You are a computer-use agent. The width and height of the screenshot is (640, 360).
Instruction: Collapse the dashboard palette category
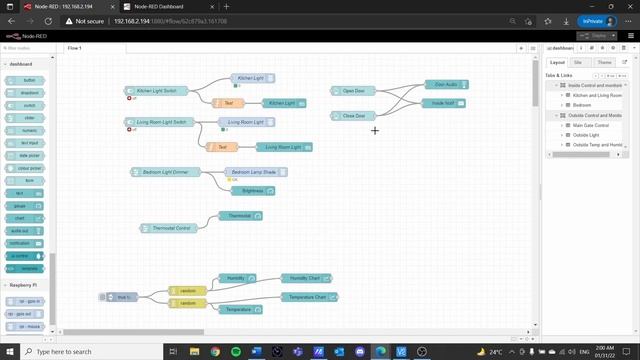point(24,64)
